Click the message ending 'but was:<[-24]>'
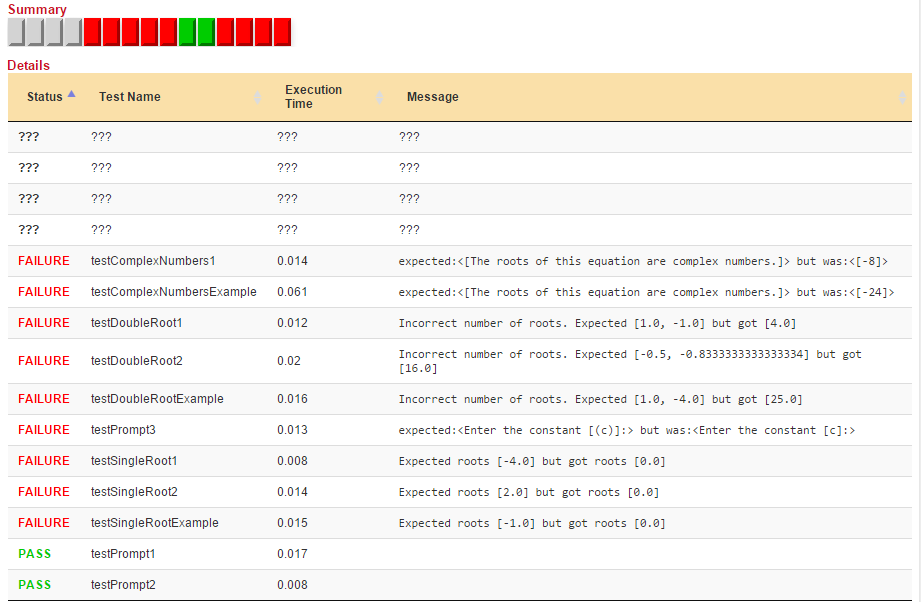Viewport: 921px width, 602px height. click(x=647, y=292)
